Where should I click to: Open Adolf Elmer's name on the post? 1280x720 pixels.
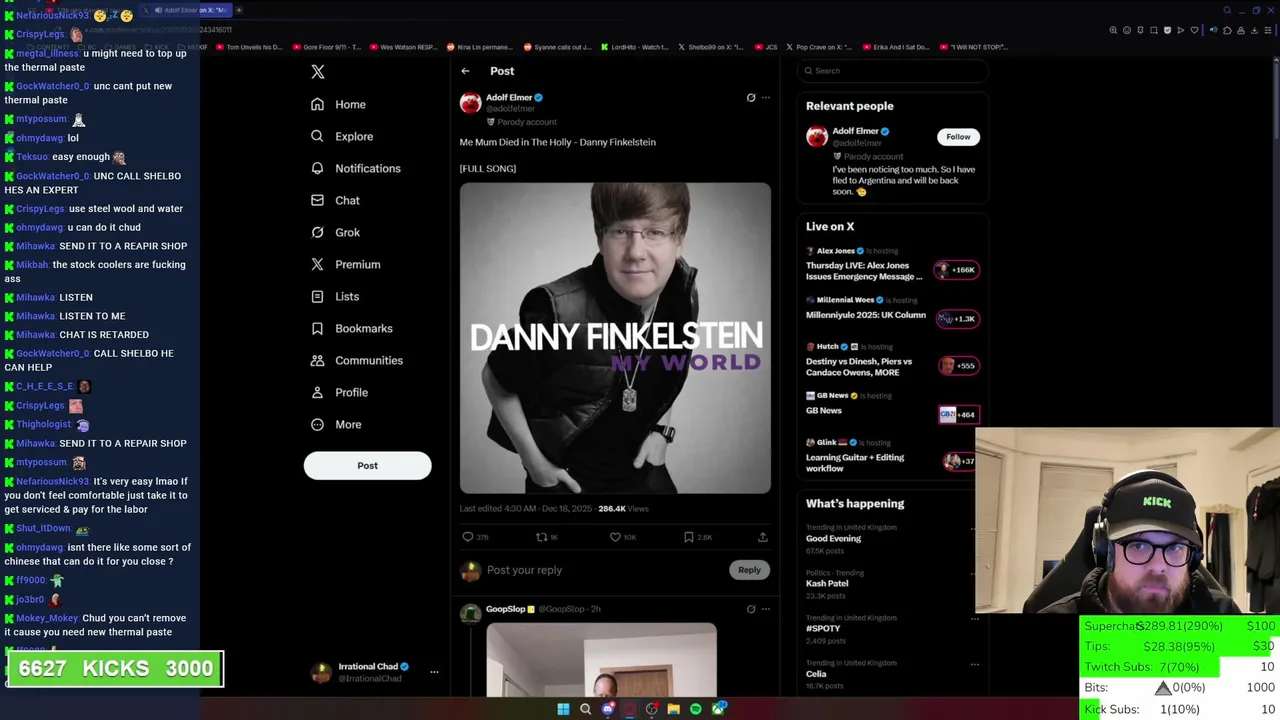(x=509, y=97)
